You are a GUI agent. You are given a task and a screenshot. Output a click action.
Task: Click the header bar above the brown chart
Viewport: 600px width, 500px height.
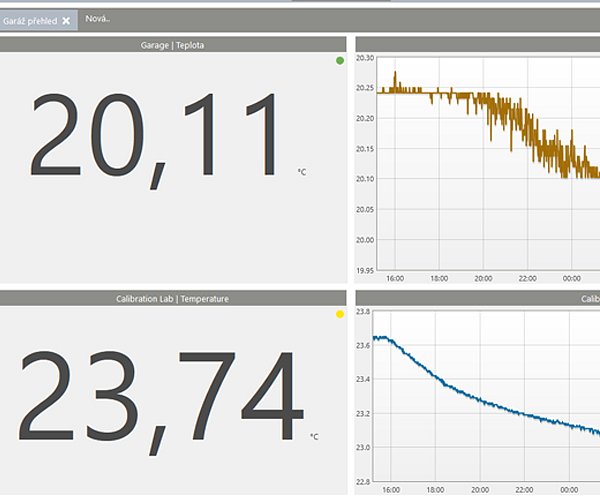point(477,45)
